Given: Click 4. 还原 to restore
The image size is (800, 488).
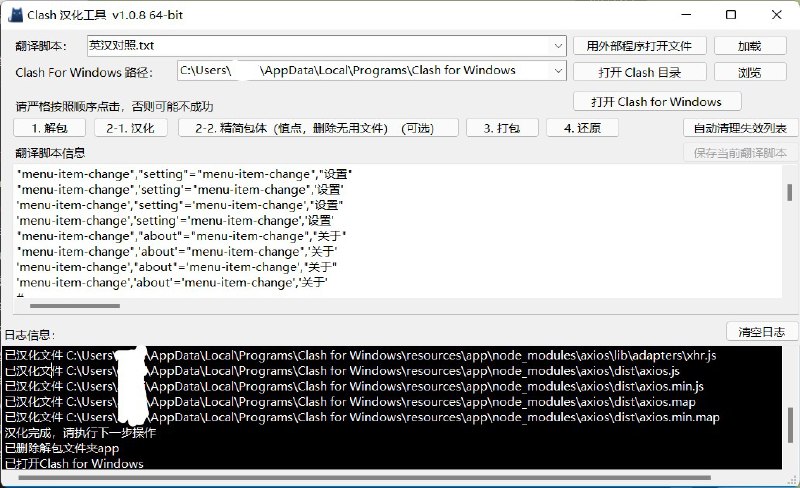Looking at the screenshot, I should (582, 128).
